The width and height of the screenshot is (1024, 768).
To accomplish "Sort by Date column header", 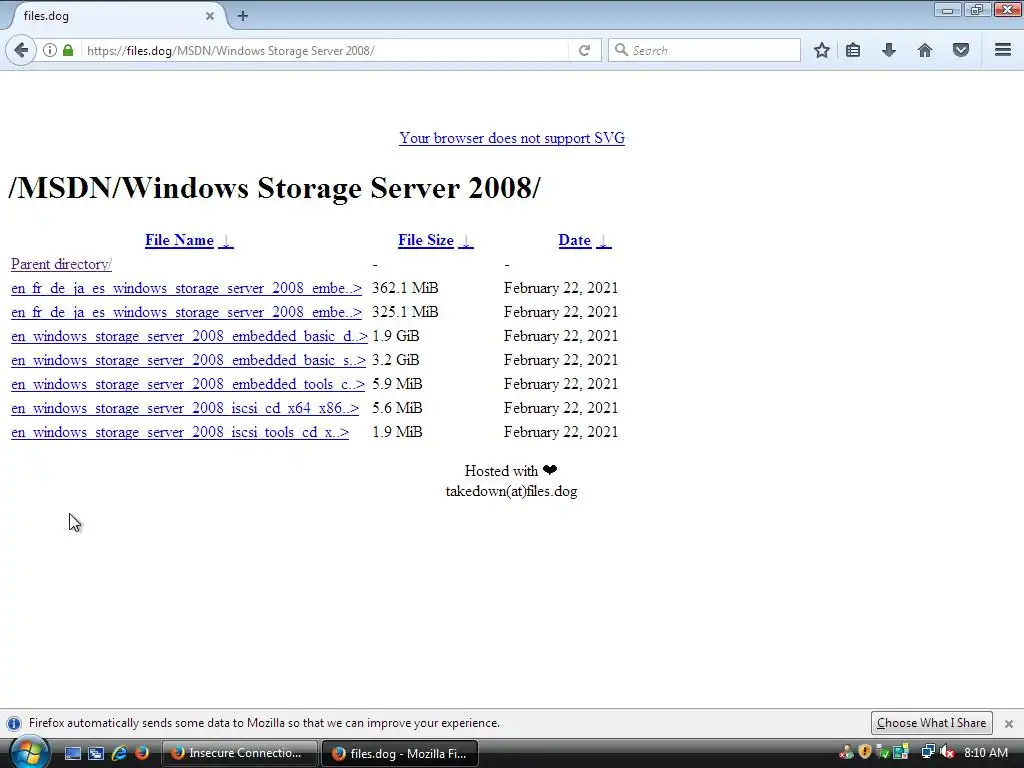I will point(575,240).
